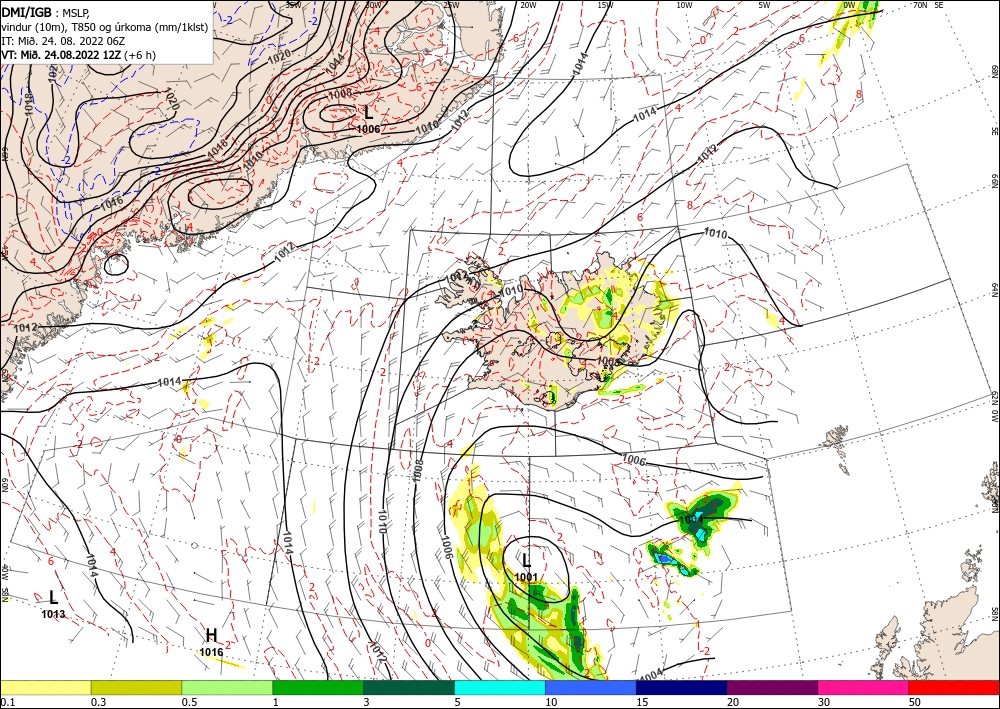Pick the blue 10–15 legend swatch

click(591, 687)
